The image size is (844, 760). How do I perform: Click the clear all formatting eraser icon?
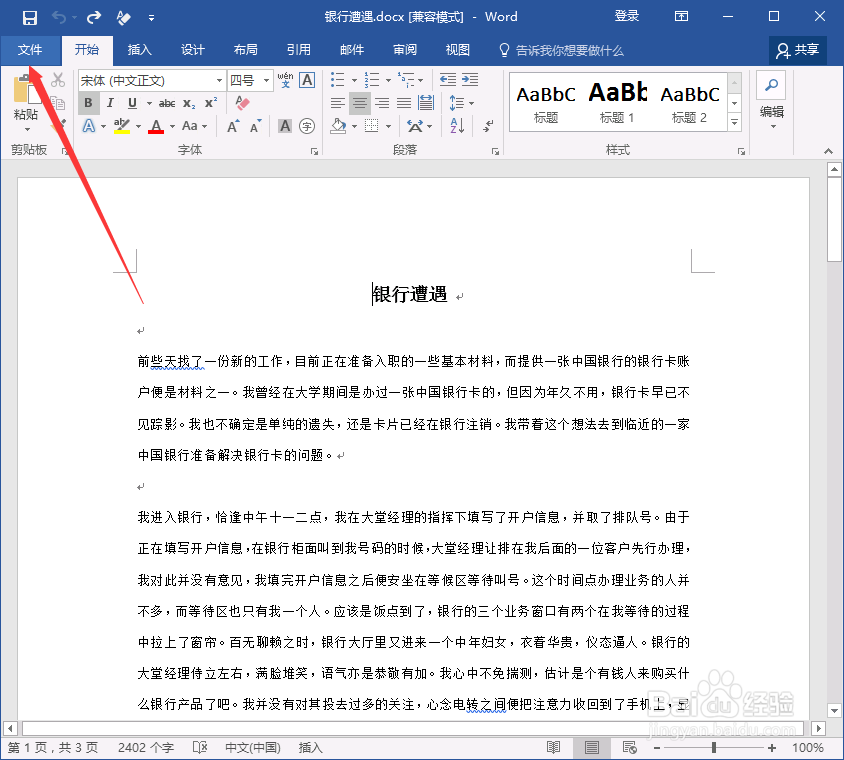pyautogui.click(x=242, y=102)
